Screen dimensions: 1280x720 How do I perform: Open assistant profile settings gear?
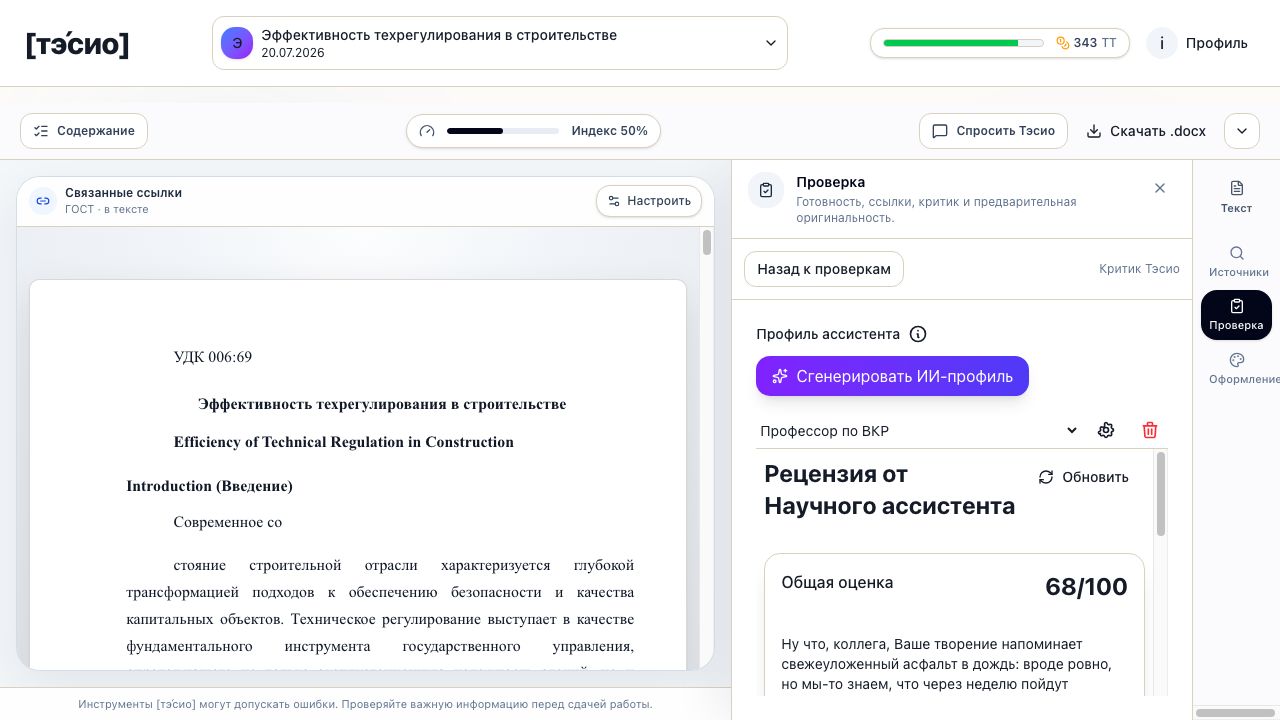click(x=1106, y=430)
